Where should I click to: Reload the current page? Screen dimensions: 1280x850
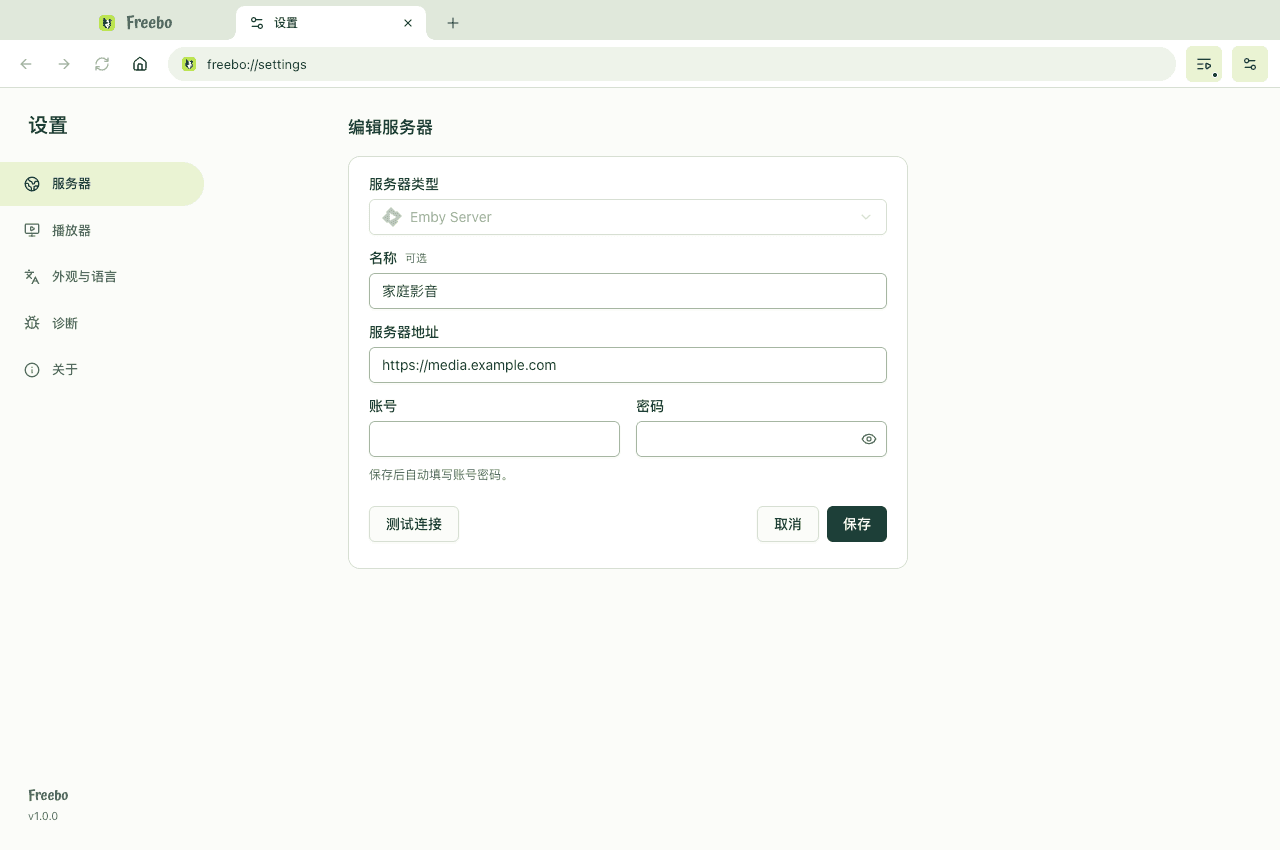click(x=102, y=64)
